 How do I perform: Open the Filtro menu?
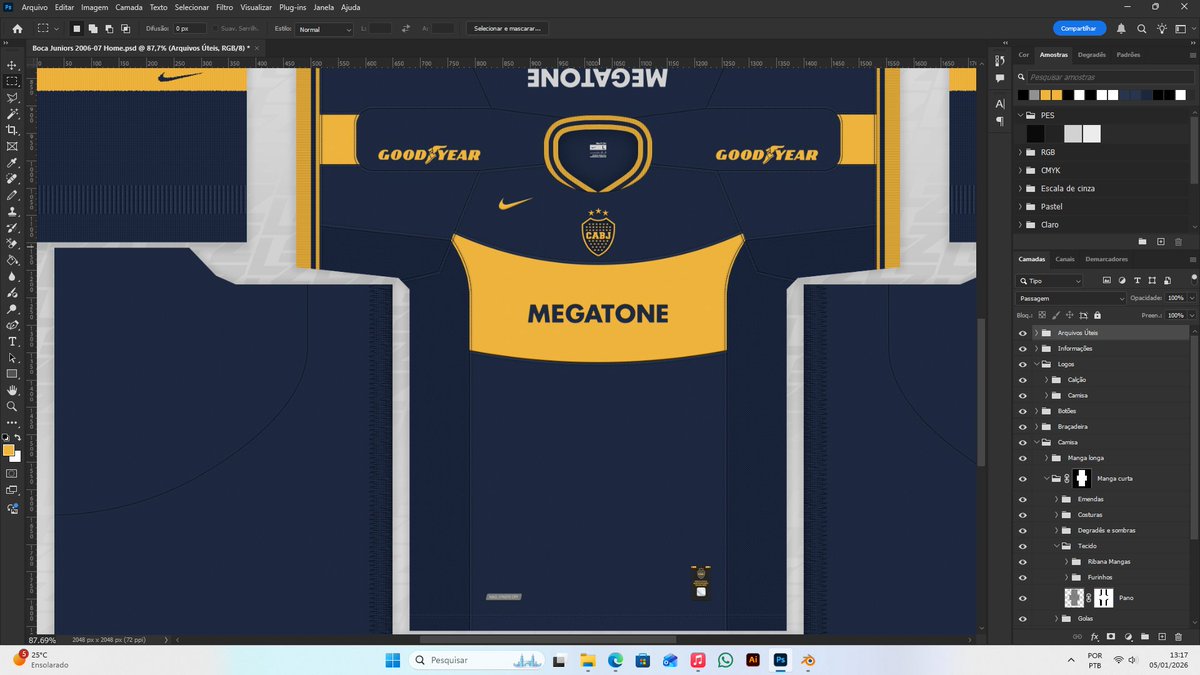(225, 7)
